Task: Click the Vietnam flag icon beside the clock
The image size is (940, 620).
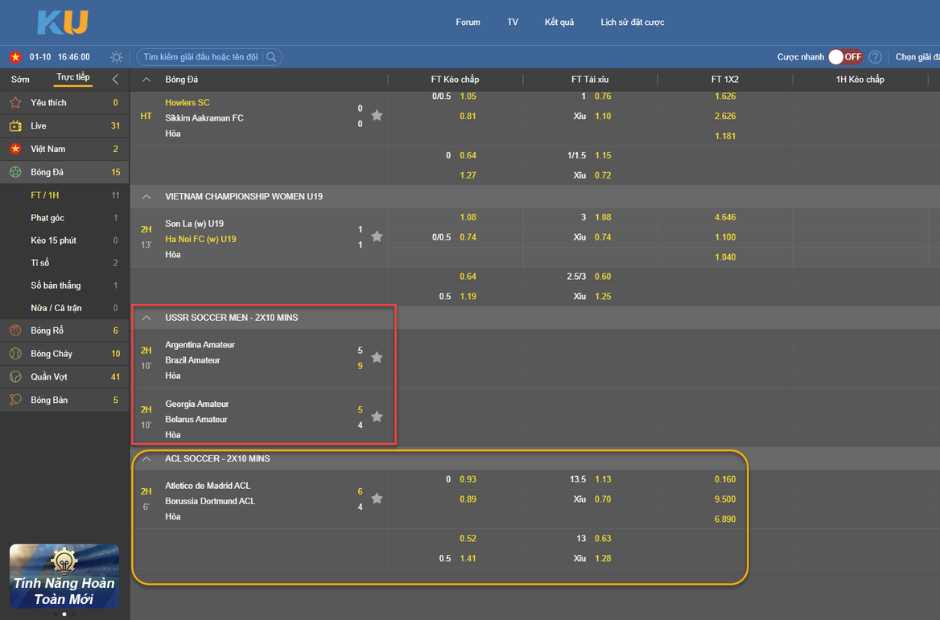Action: 16,57
